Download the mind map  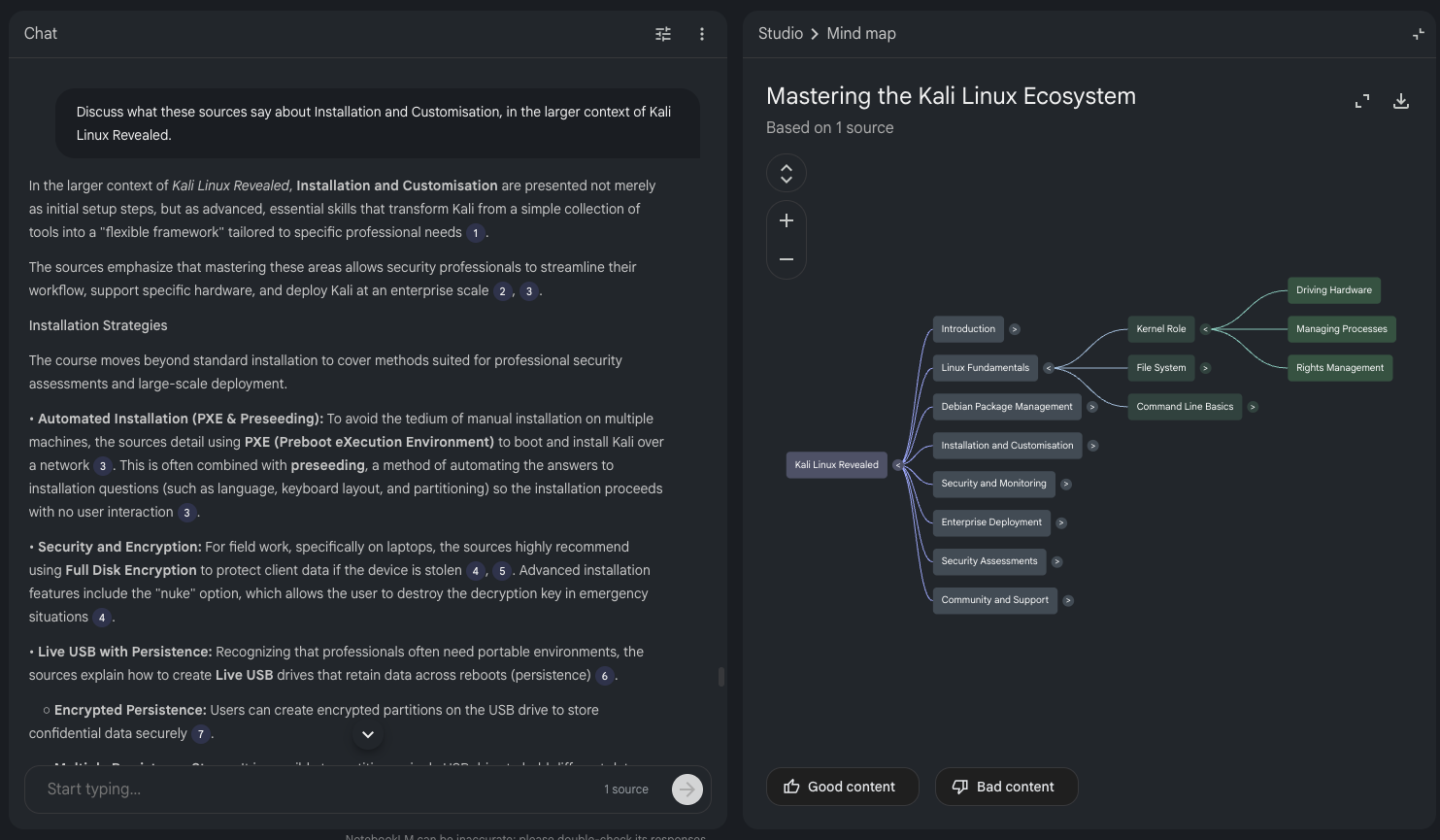tap(1401, 101)
